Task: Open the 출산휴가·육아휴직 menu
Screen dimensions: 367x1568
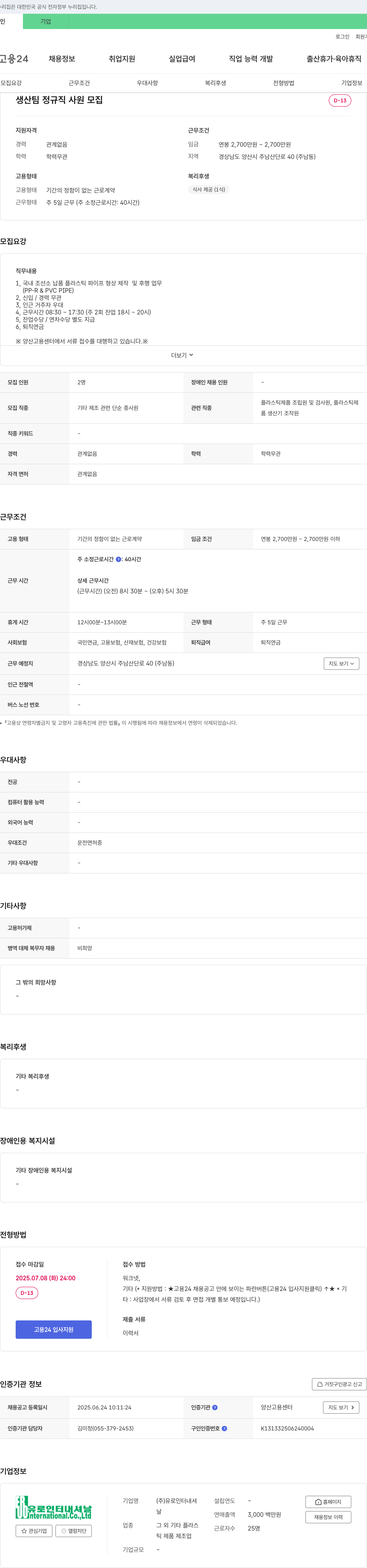Action: pos(333,59)
